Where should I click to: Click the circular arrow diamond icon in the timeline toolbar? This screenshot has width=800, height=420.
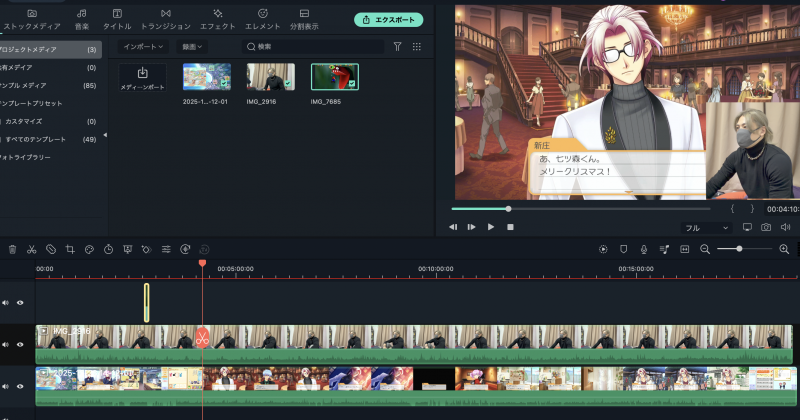185,250
